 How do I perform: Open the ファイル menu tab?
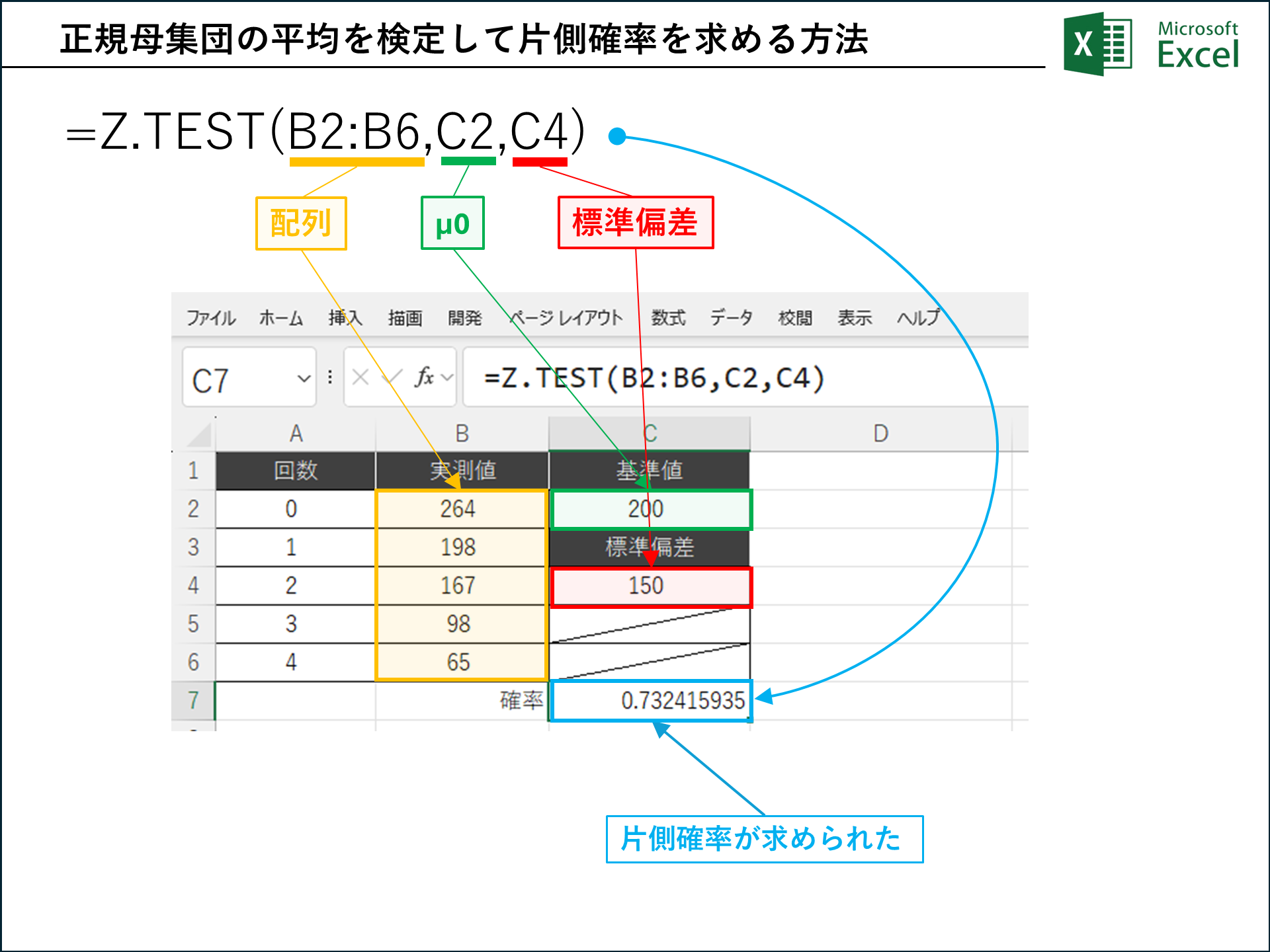[x=210, y=318]
